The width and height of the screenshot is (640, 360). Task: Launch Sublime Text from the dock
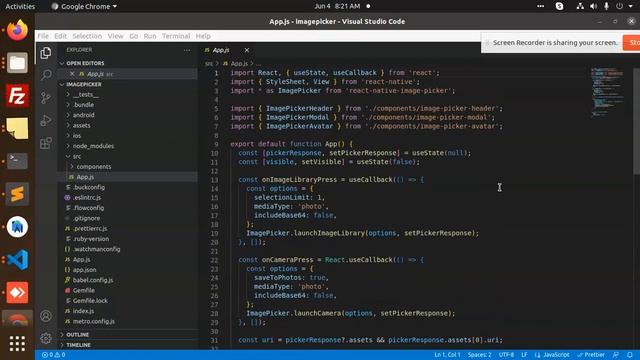[x=17, y=194]
